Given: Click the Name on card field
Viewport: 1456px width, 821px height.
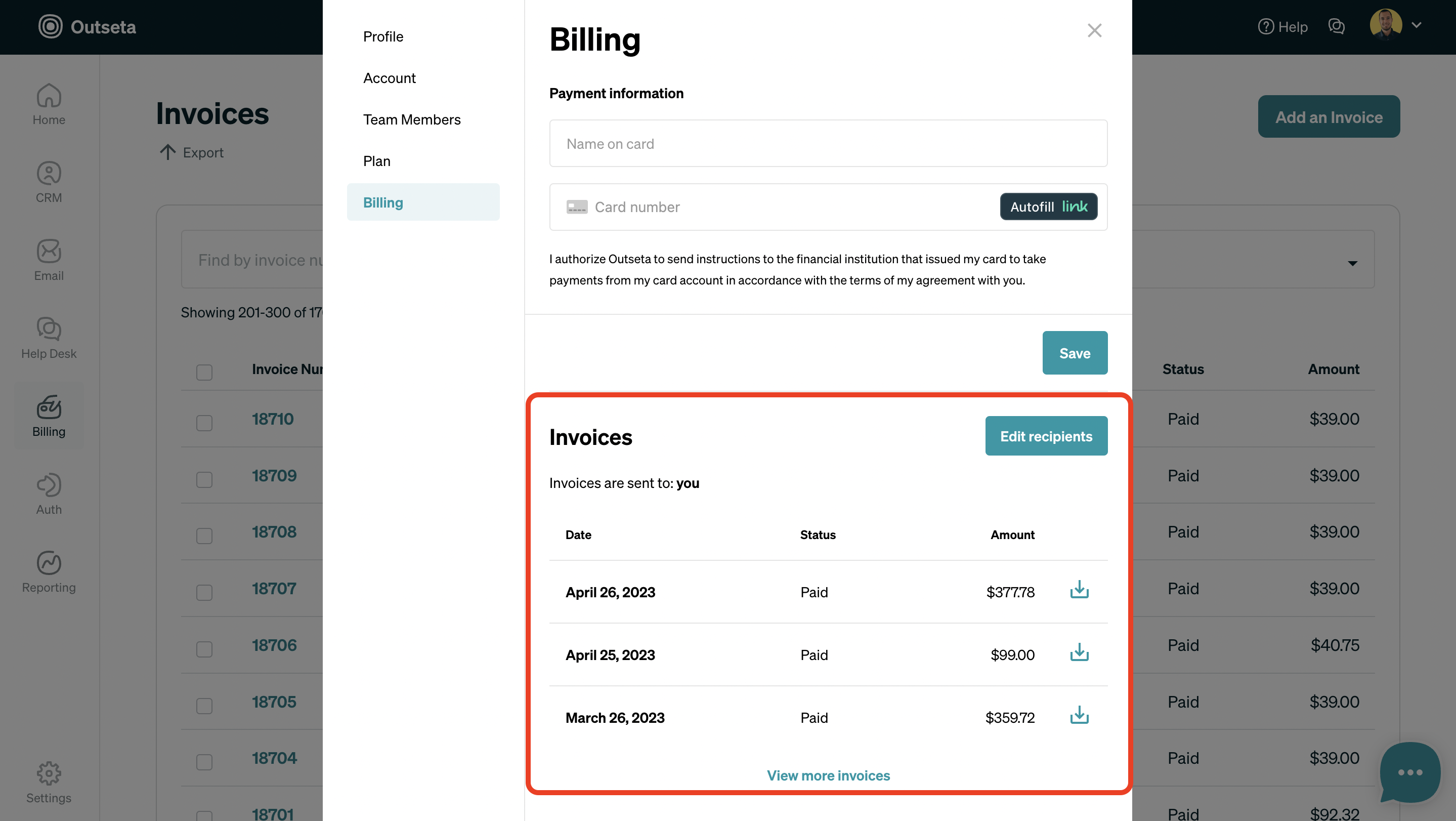Looking at the screenshot, I should click(x=828, y=143).
